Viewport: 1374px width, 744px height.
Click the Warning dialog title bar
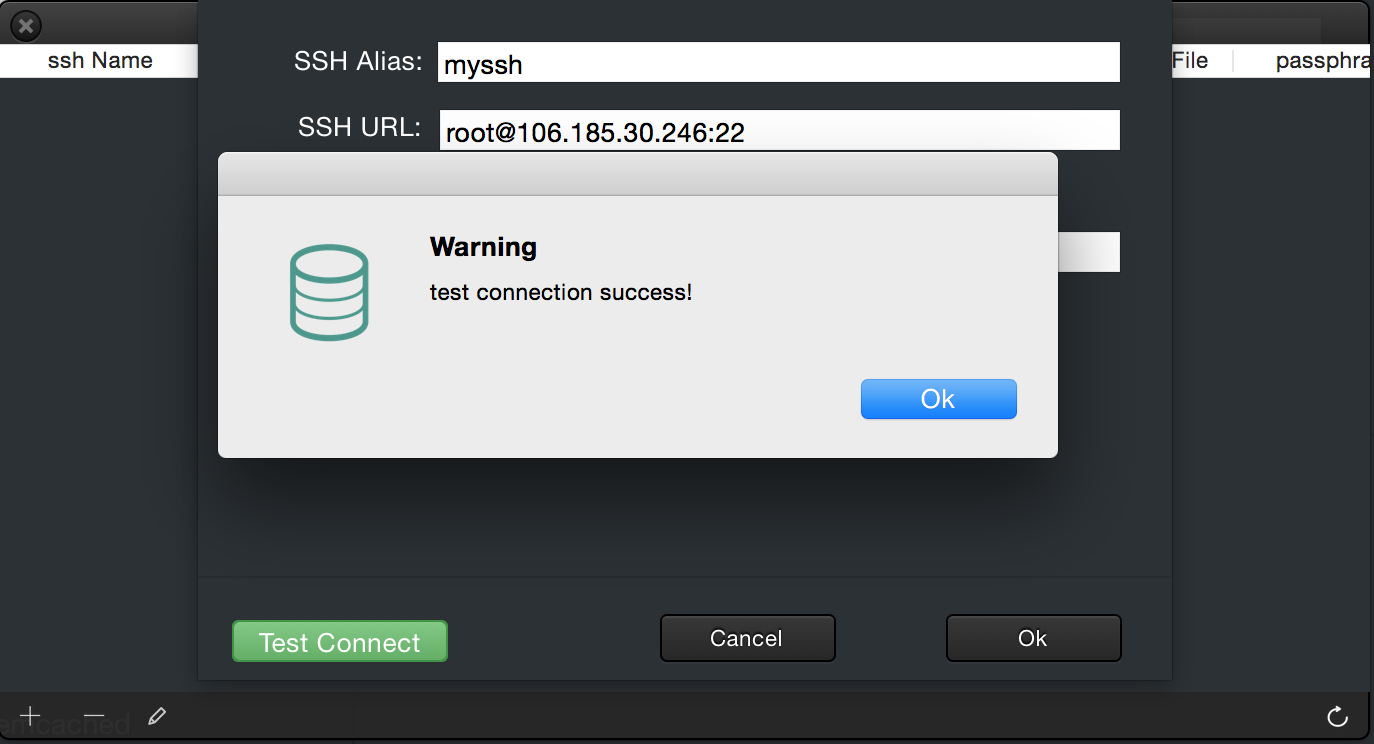click(x=637, y=174)
